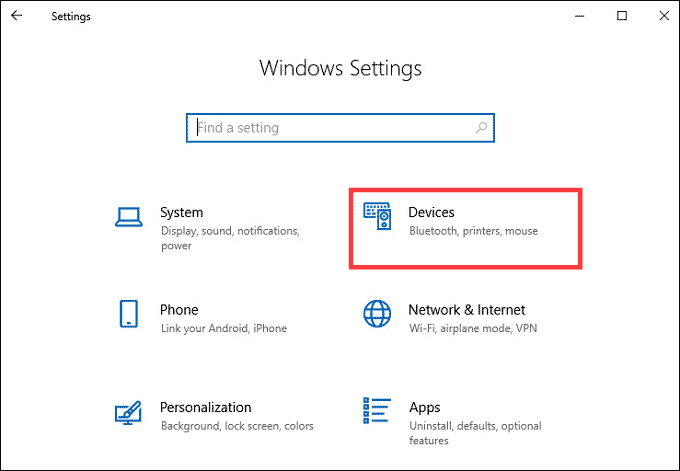The width and height of the screenshot is (680, 471).
Task: Click the back arrow in Settings
Action: [16, 16]
